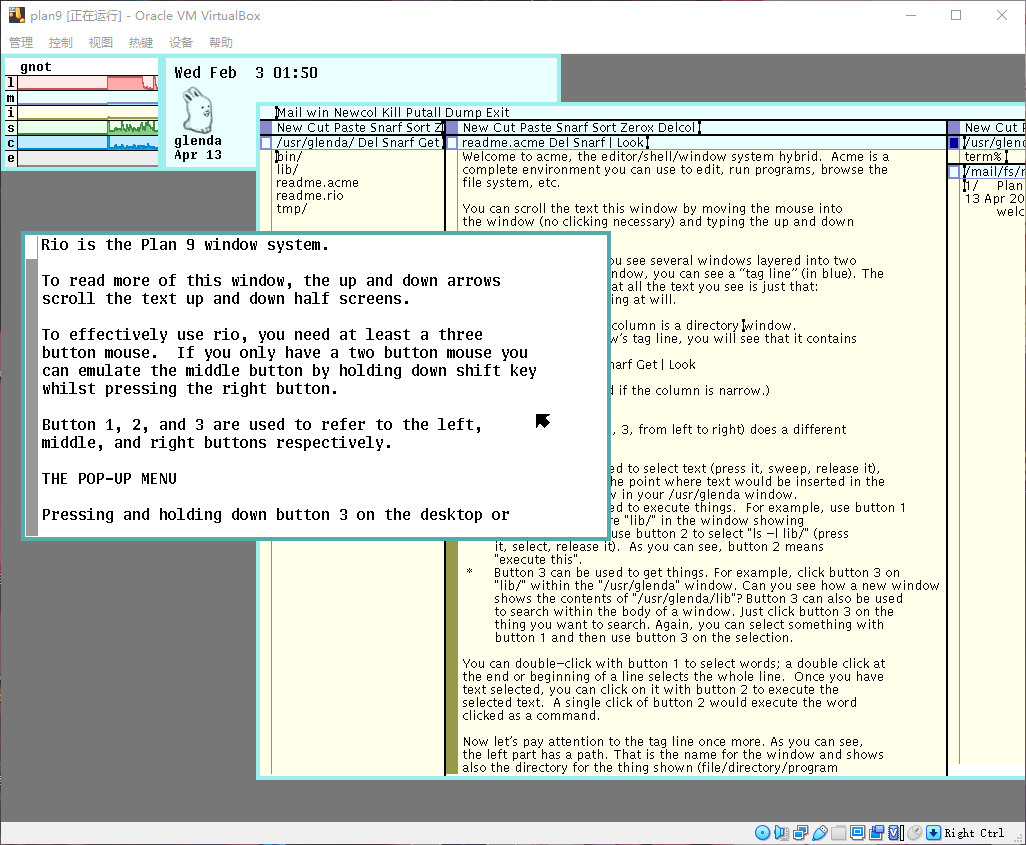Click the rio help window scrollbar
Screen dimensions: 1026x845
pyautogui.click(x=32, y=386)
